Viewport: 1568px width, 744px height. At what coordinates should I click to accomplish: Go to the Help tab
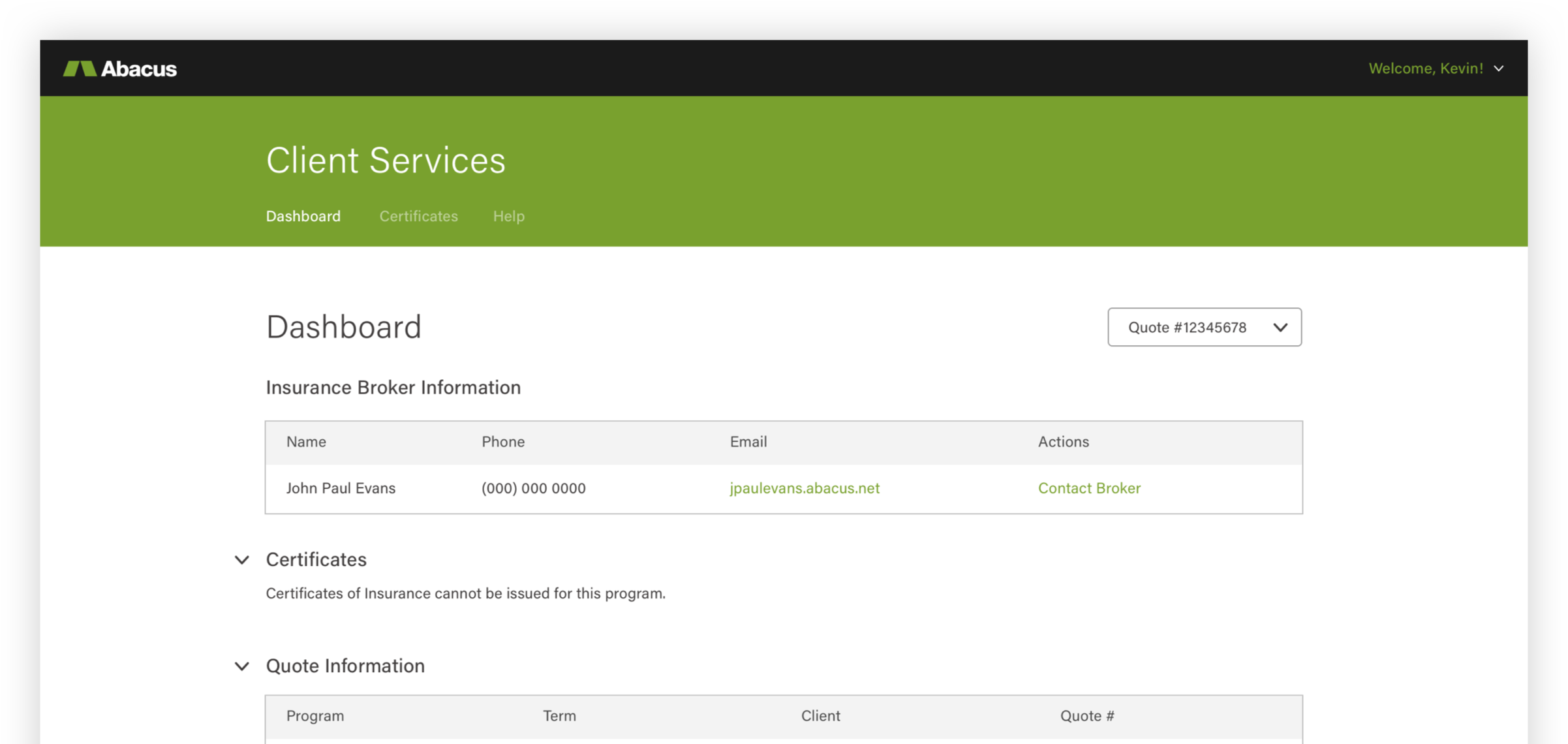pyautogui.click(x=508, y=216)
